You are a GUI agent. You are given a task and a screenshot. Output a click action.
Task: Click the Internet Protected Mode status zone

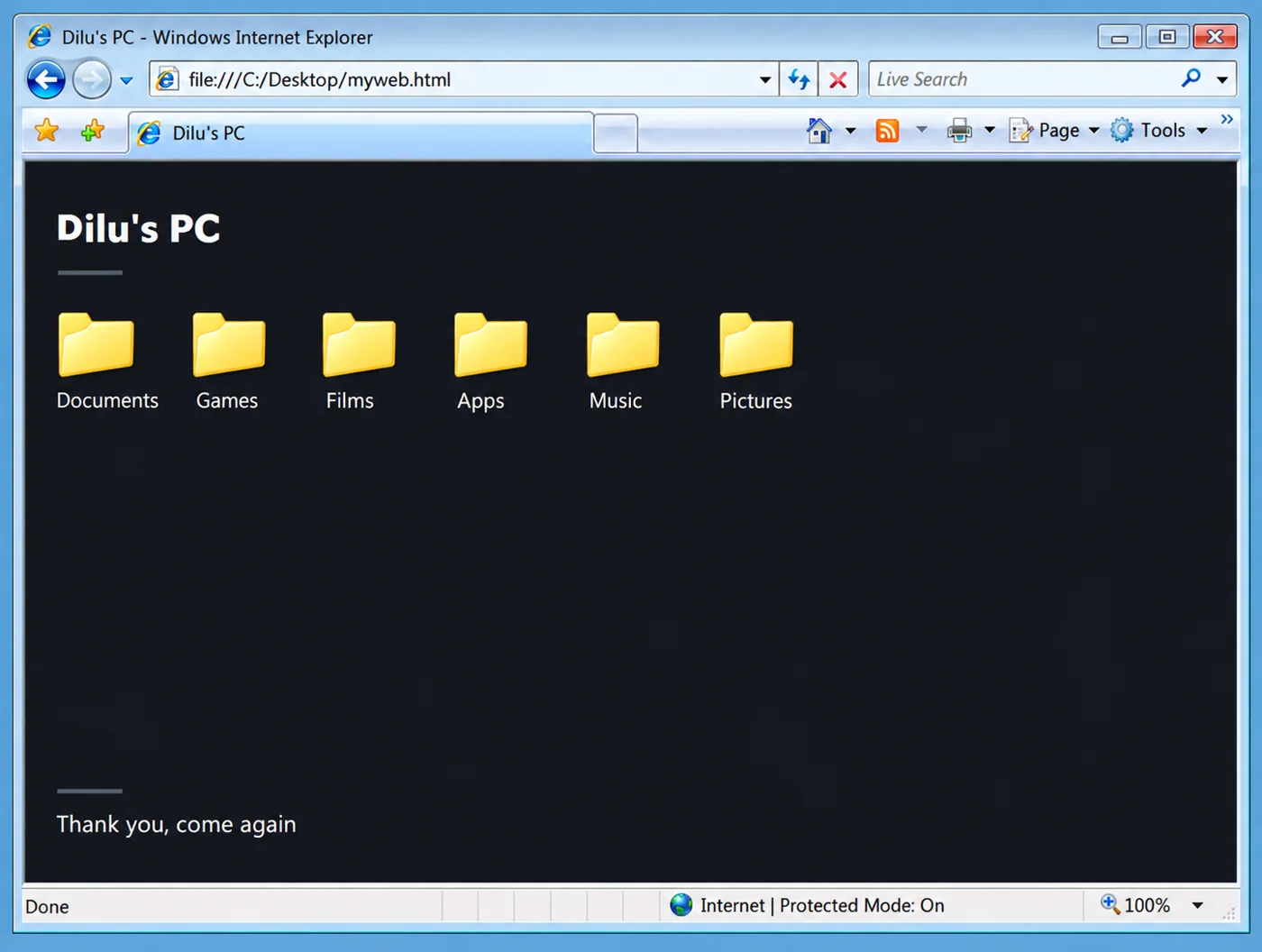pyautogui.click(x=808, y=905)
